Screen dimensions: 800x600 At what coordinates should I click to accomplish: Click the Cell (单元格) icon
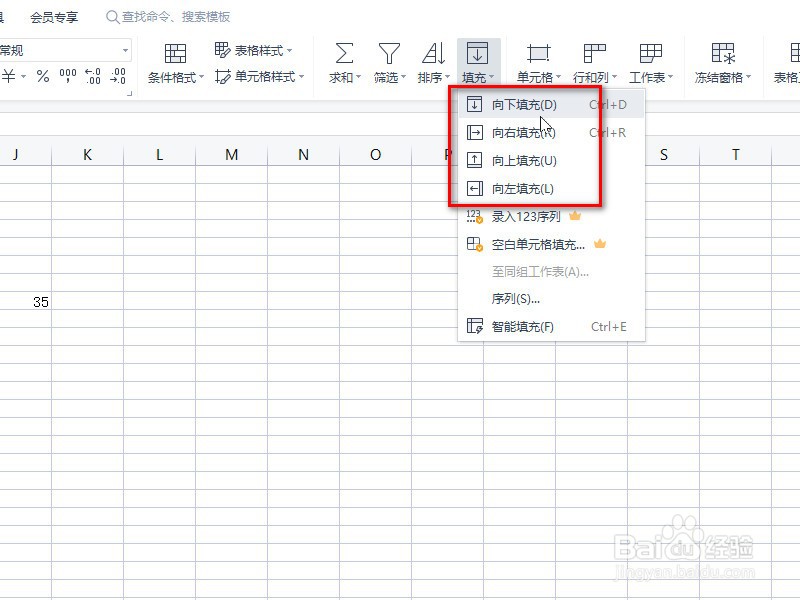538,53
